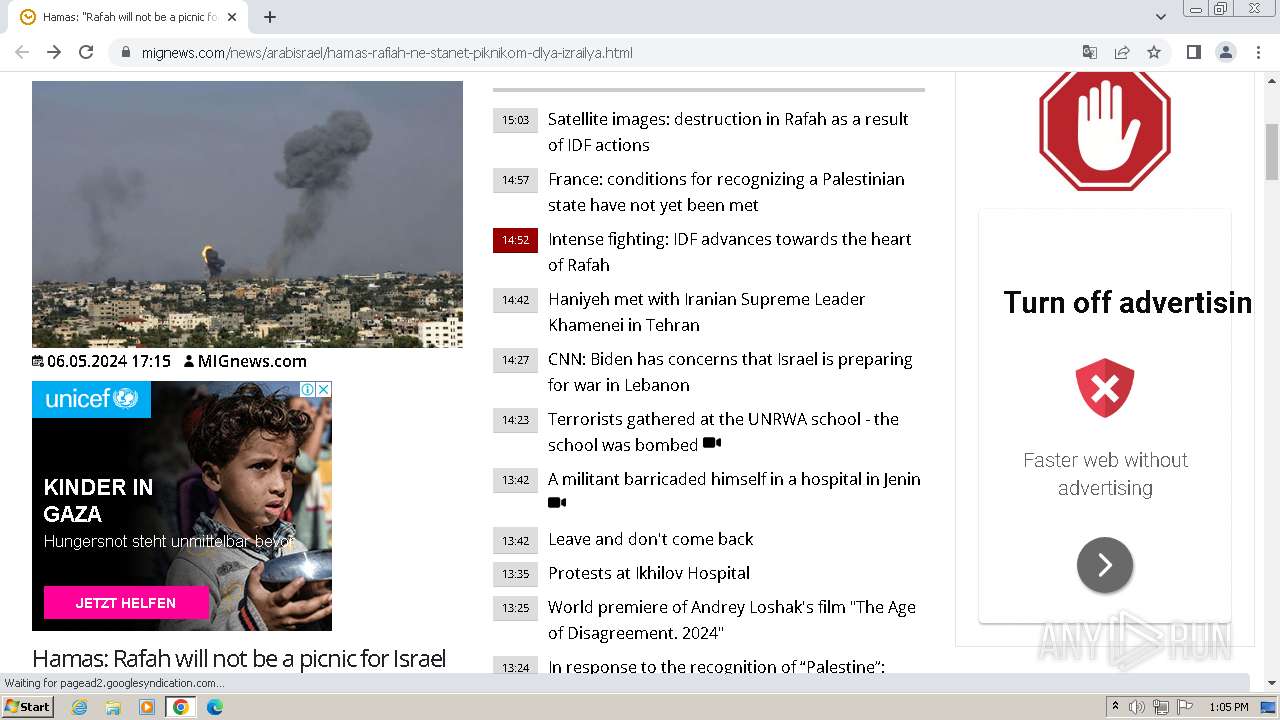Screen dimensions: 1280x720
Task: Click the address bar URL
Action: pos(387,53)
